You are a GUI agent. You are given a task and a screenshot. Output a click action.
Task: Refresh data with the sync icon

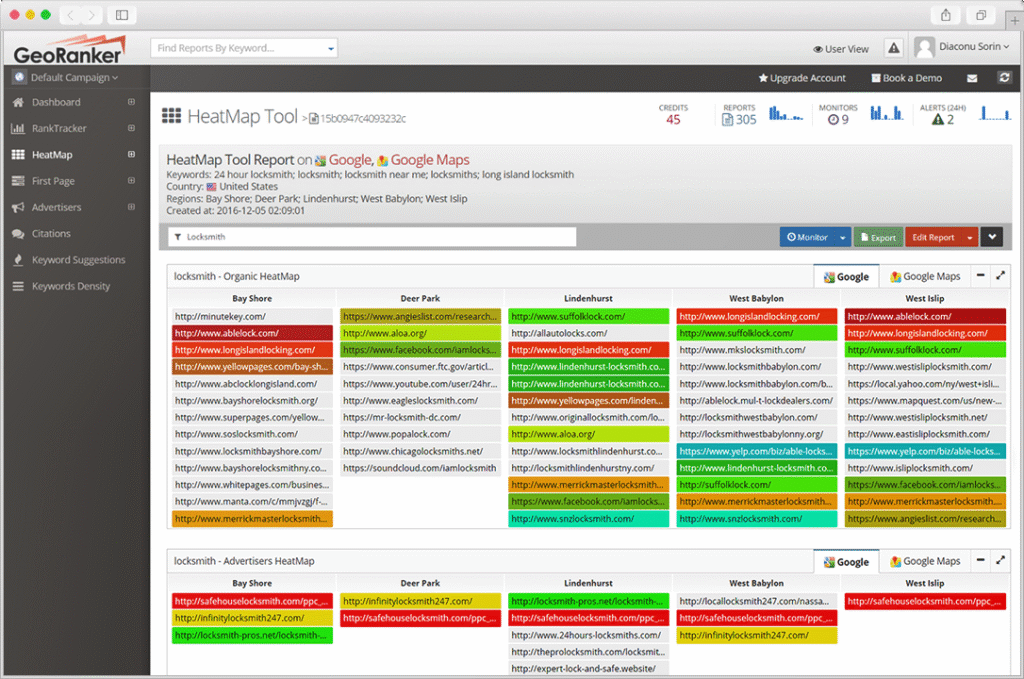[1005, 77]
